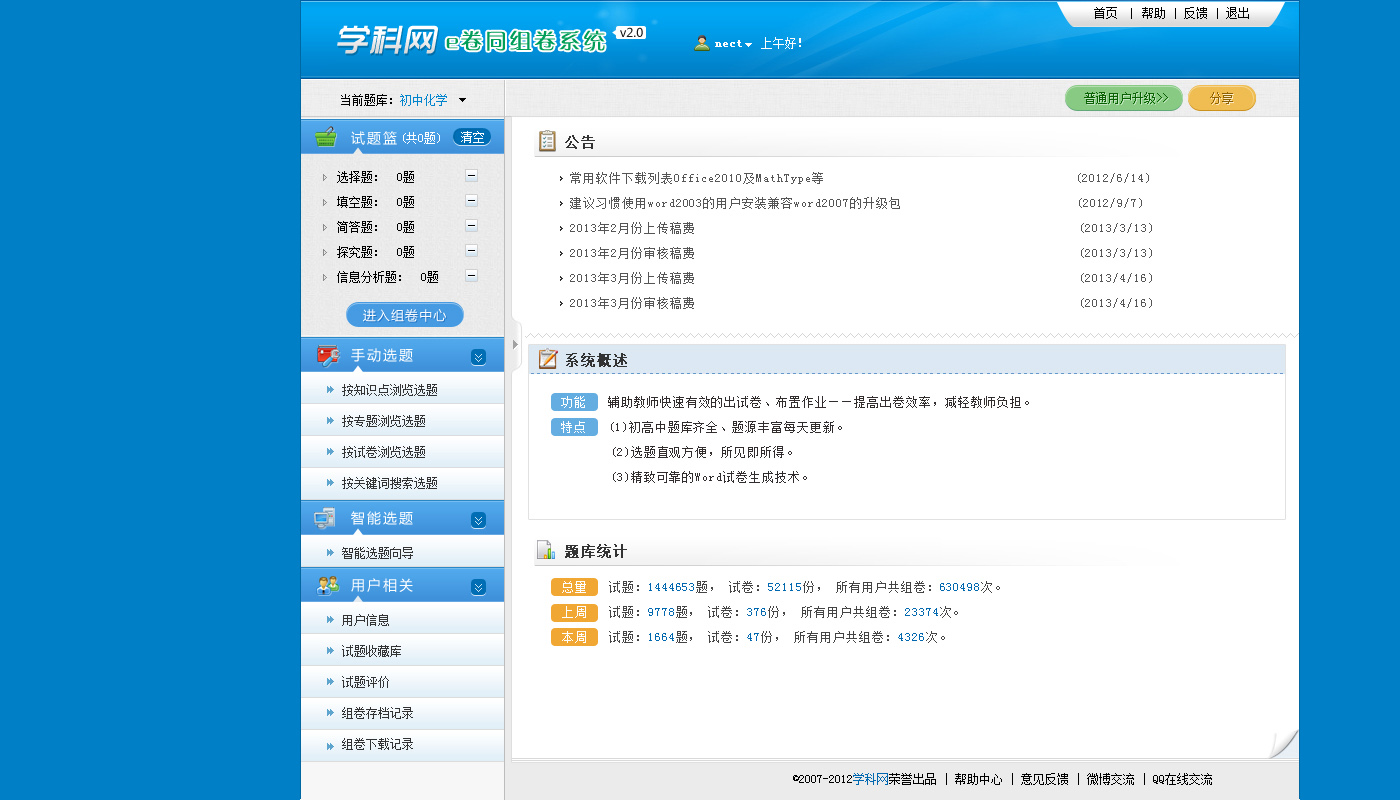
Task: Go to 首页 in top navigation
Action: coord(1105,13)
